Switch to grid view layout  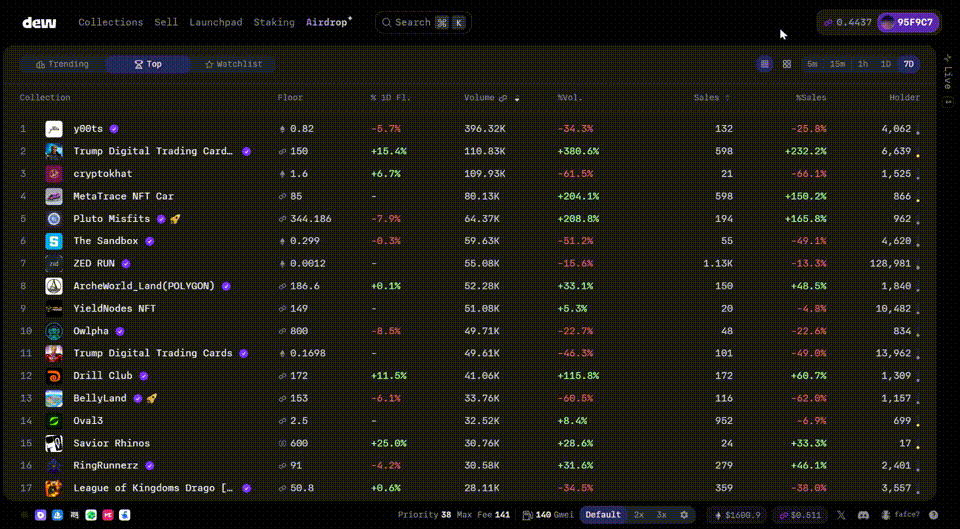pyautogui.click(x=787, y=64)
